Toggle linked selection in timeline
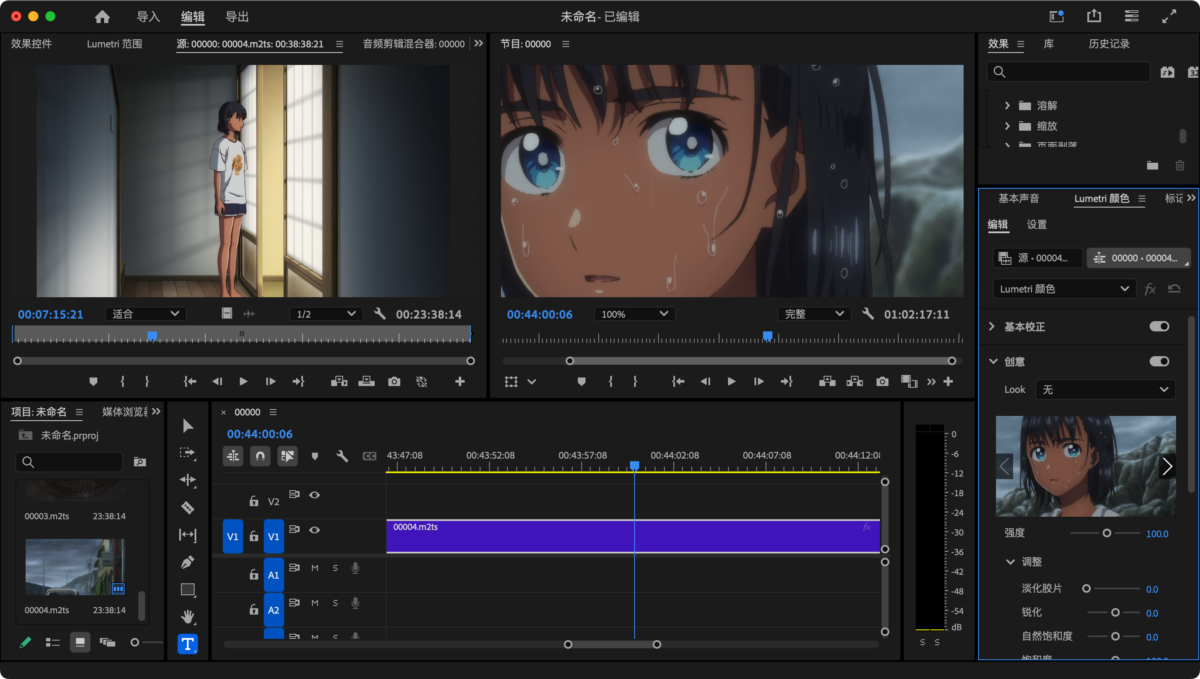1200x679 pixels. [288, 456]
